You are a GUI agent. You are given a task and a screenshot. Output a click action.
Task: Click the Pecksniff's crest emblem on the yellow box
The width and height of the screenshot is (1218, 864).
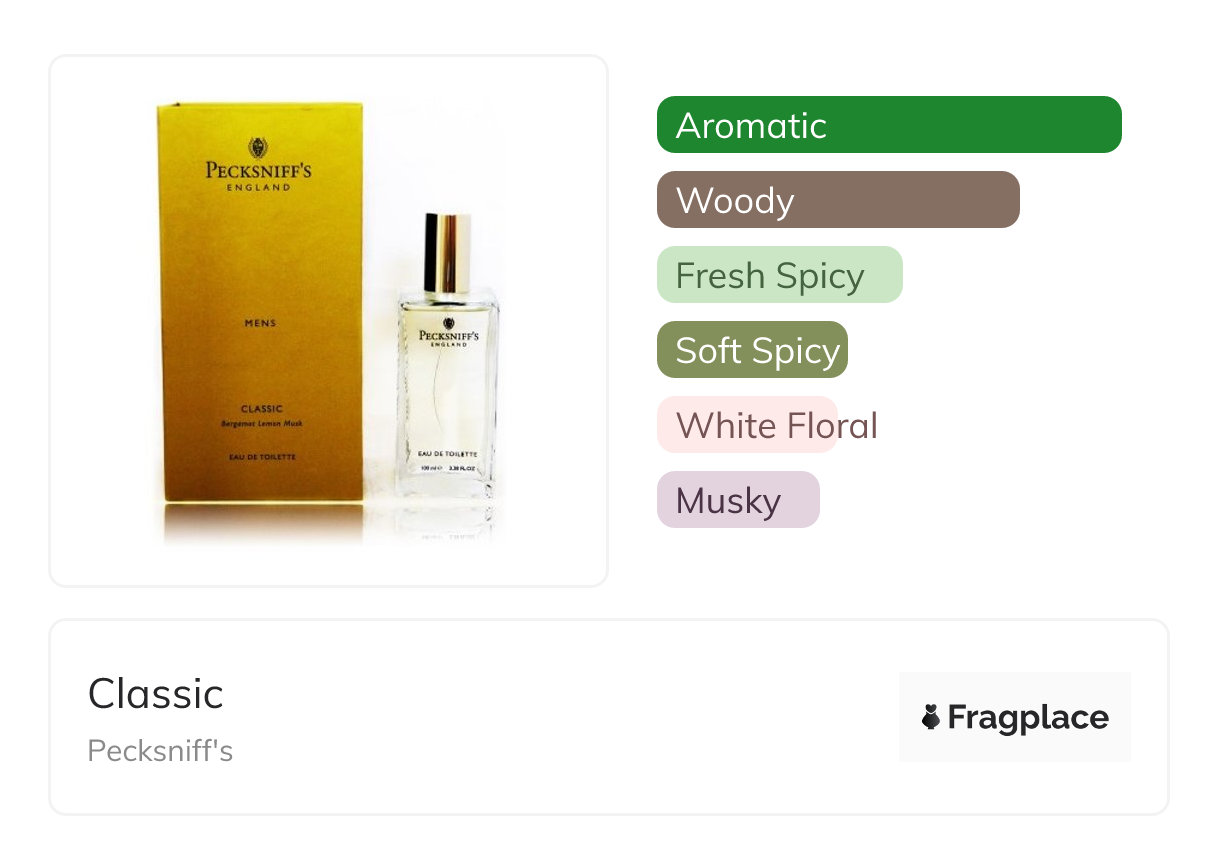click(x=259, y=148)
